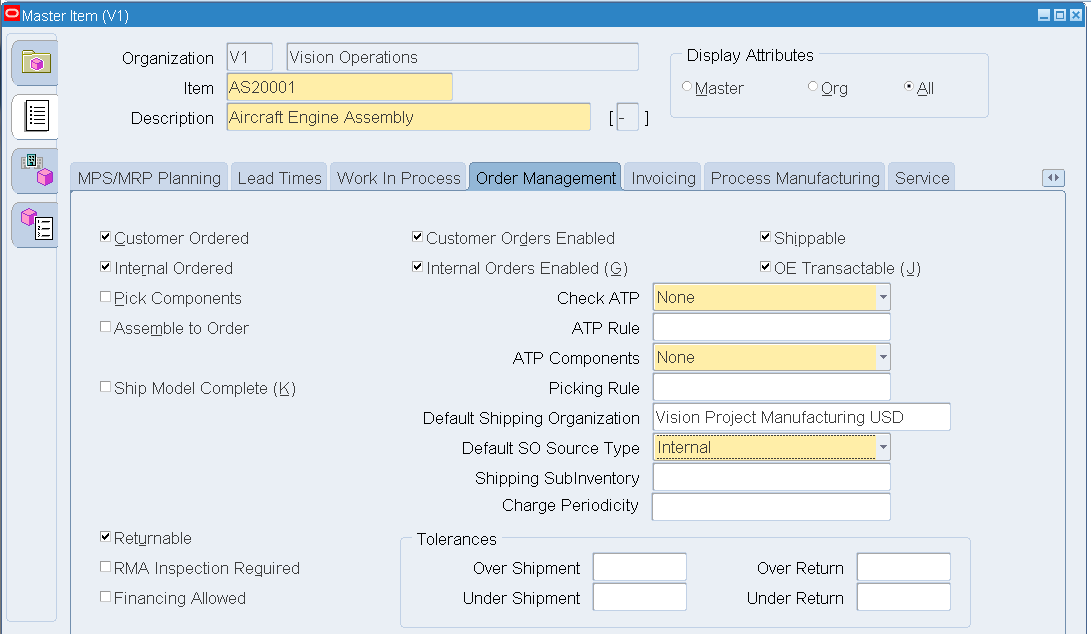This screenshot has width=1091, height=634.
Task: Click the Over Shipment tolerance field
Action: click(639, 566)
